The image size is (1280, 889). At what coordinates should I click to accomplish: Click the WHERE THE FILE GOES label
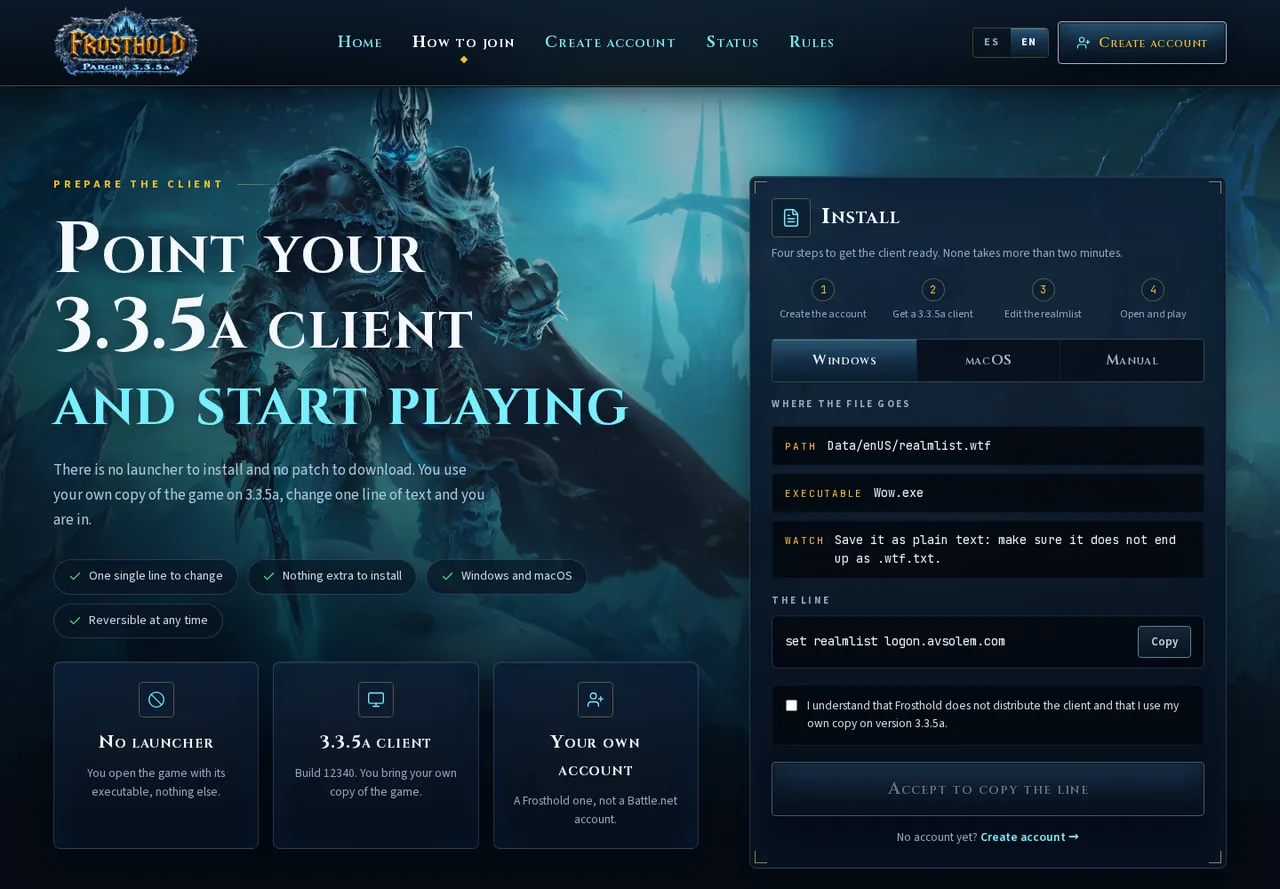click(x=841, y=404)
